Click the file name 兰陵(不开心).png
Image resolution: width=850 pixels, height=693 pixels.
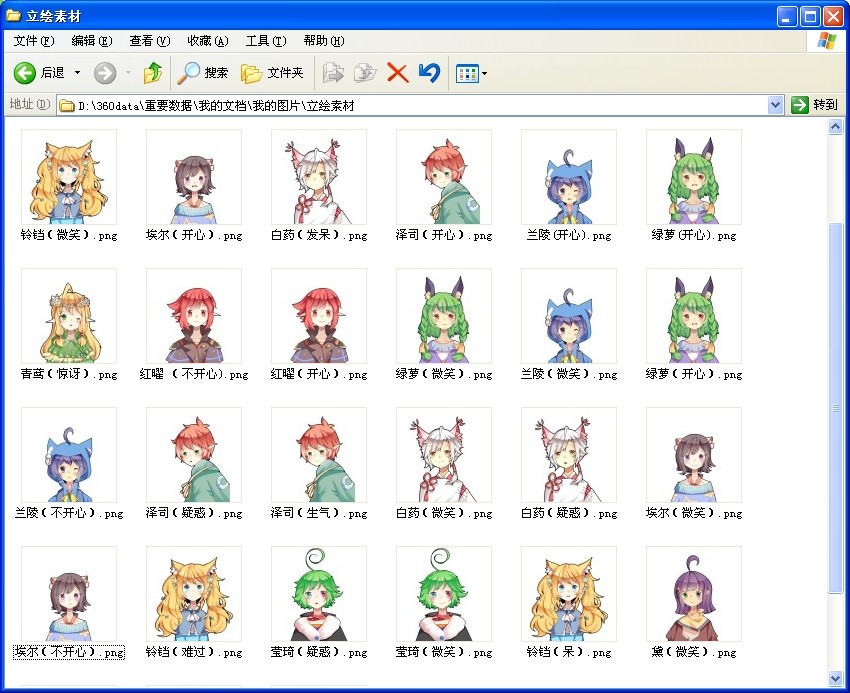(69, 513)
